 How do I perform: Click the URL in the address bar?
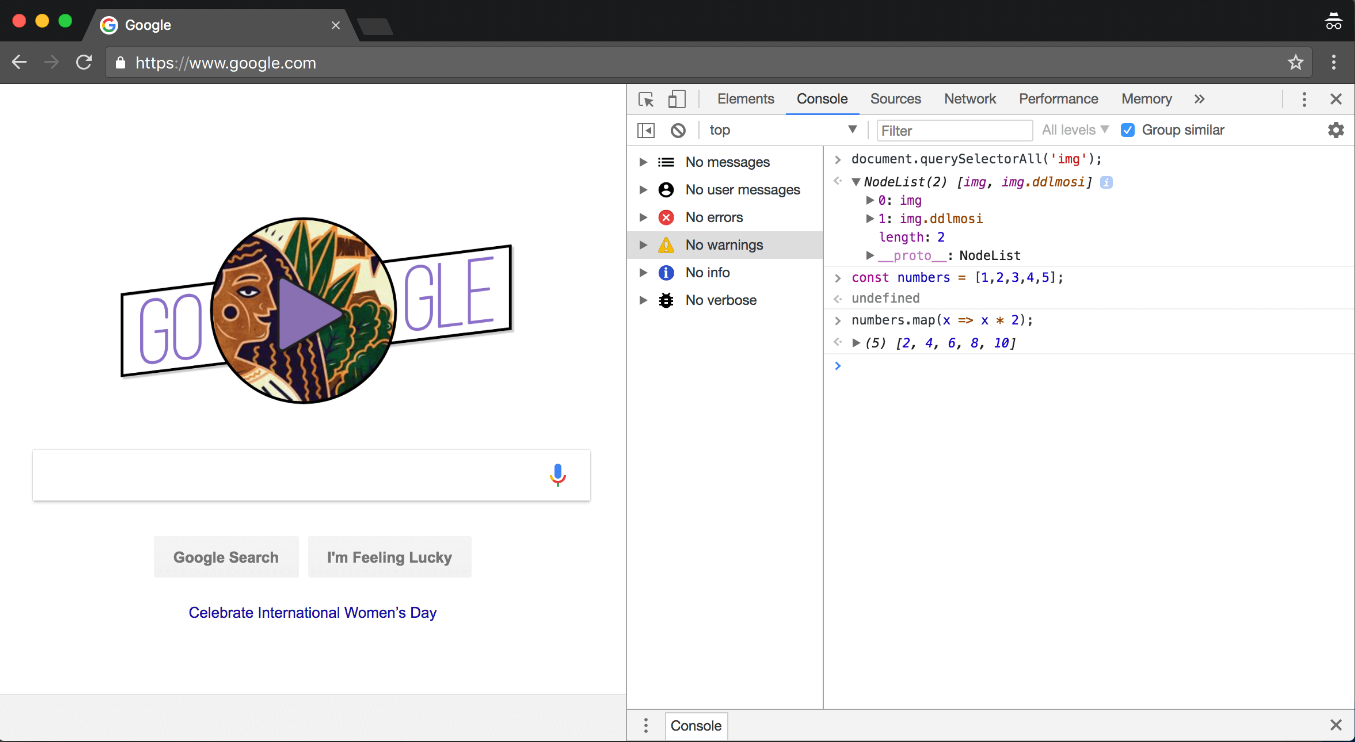[x=226, y=63]
